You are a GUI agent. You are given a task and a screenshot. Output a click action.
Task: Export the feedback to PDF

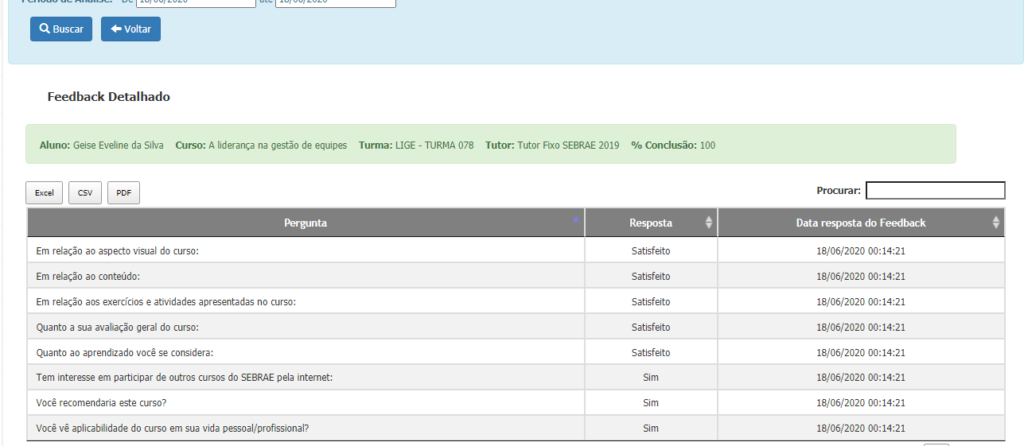coord(123,193)
